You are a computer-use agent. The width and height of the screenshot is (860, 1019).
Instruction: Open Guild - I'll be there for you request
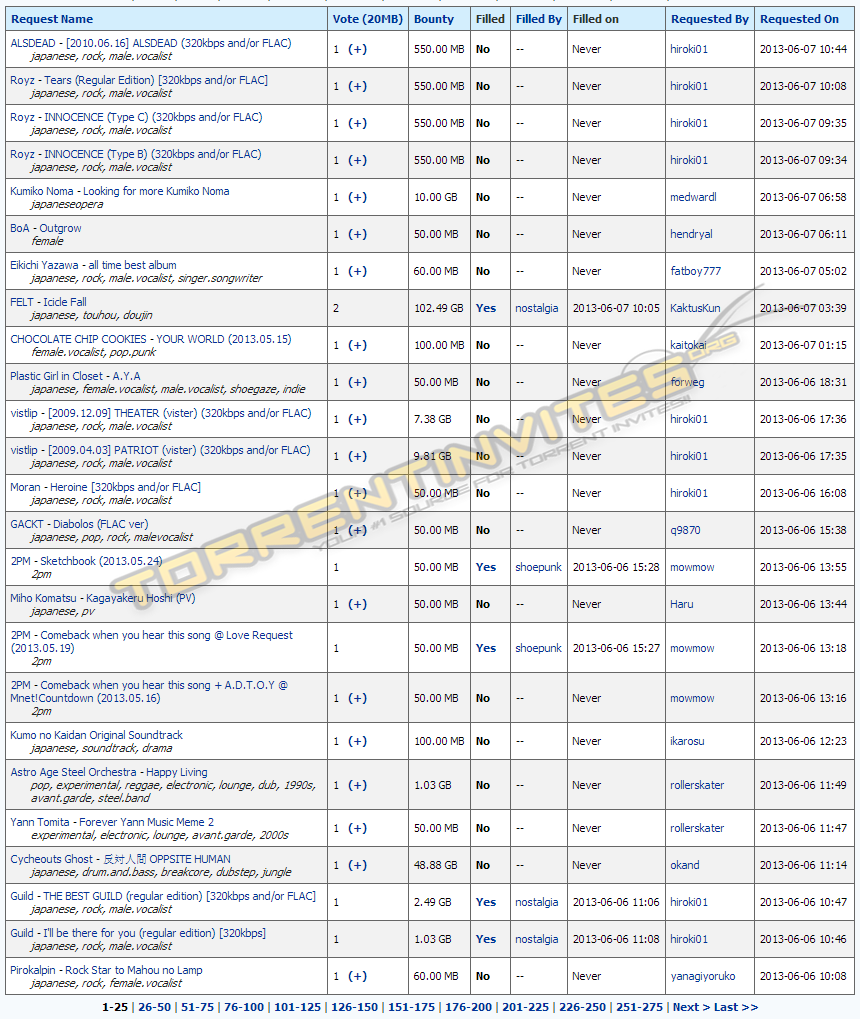138,934
